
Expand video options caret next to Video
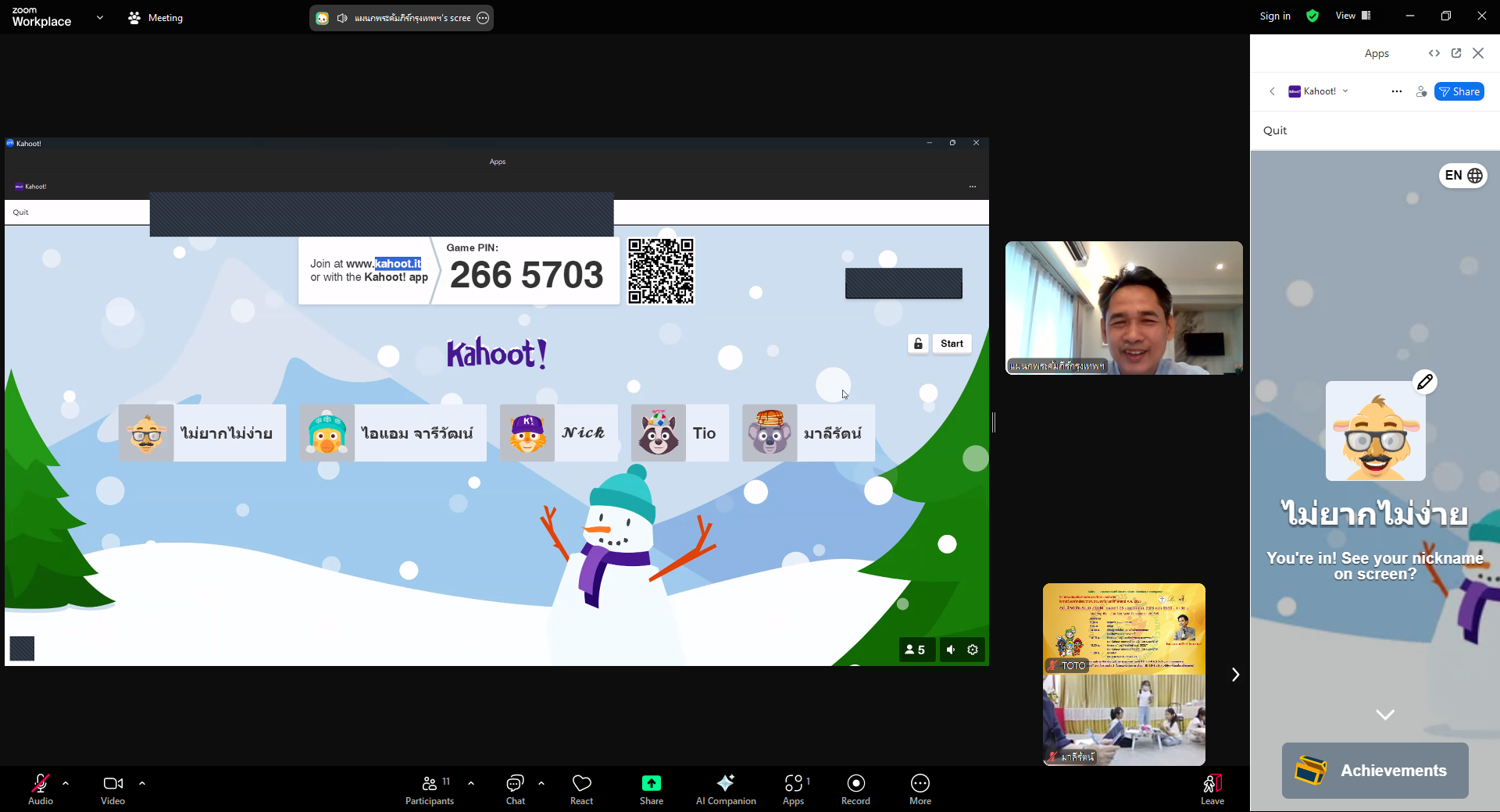pyautogui.click(x=142, y=783)
